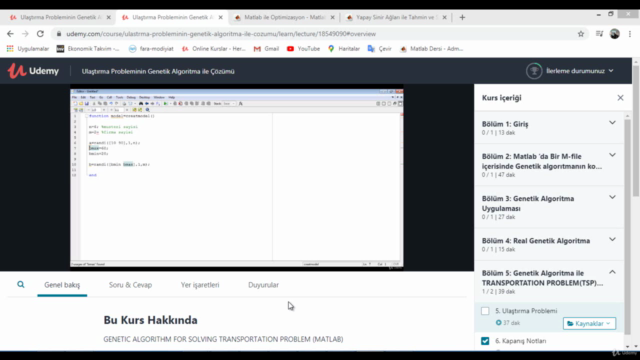This screenshot has height=360, width=640.
Task: Open the YouTube bookmark
Action: click(303, 49)
